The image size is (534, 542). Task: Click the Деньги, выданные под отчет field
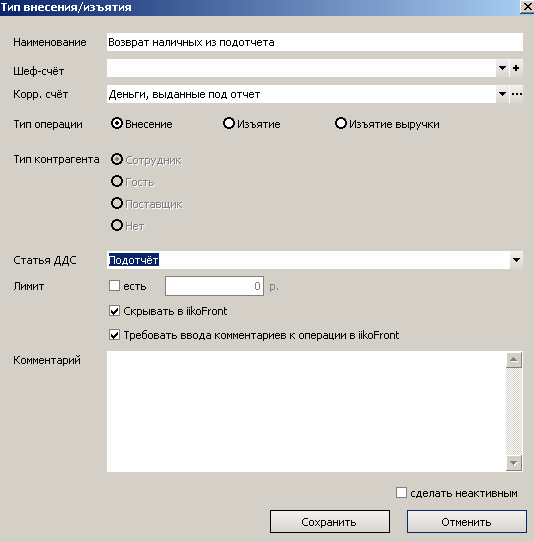point(301,94)
